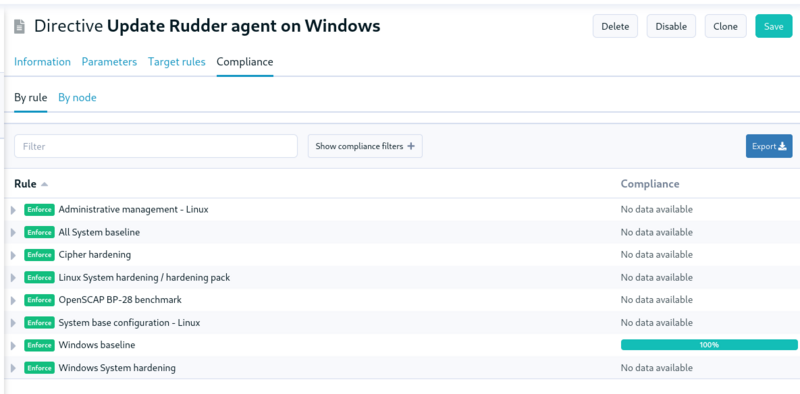Select the Administrative management - Linux rule name
The image size is (800, 394).
(133, 209)
